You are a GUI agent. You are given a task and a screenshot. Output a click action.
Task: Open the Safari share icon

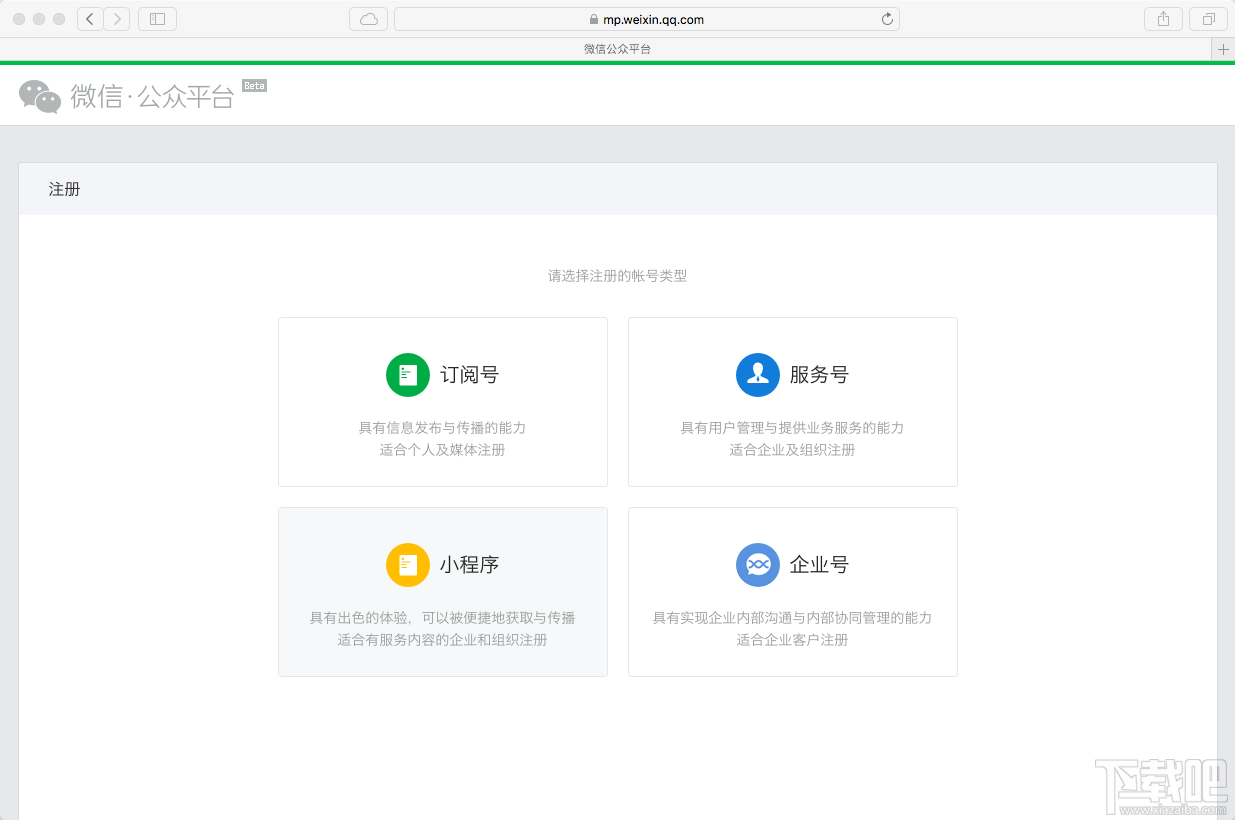click(x=1163, y=18)
